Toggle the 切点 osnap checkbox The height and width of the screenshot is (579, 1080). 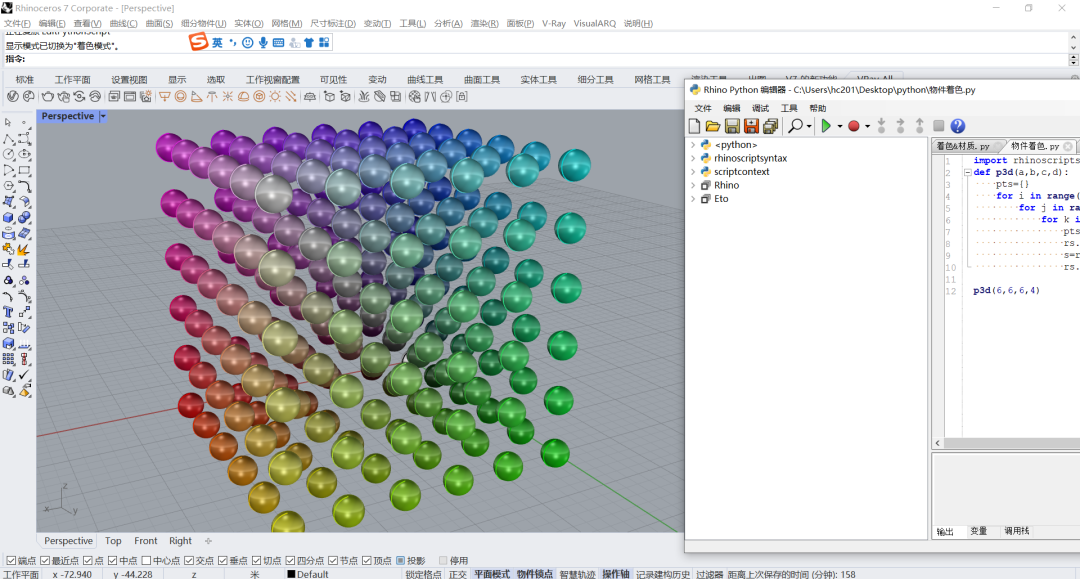[x=256, y=560]
